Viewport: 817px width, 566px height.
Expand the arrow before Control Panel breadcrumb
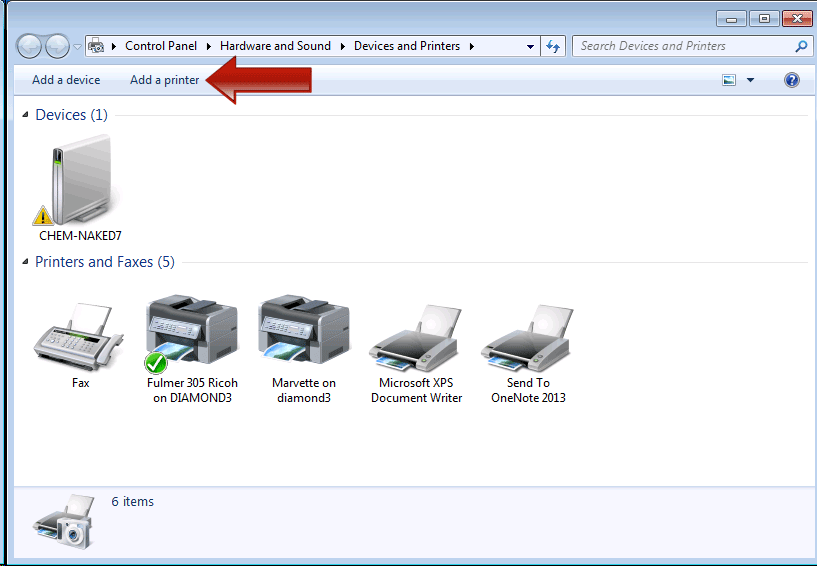(114, 46)
